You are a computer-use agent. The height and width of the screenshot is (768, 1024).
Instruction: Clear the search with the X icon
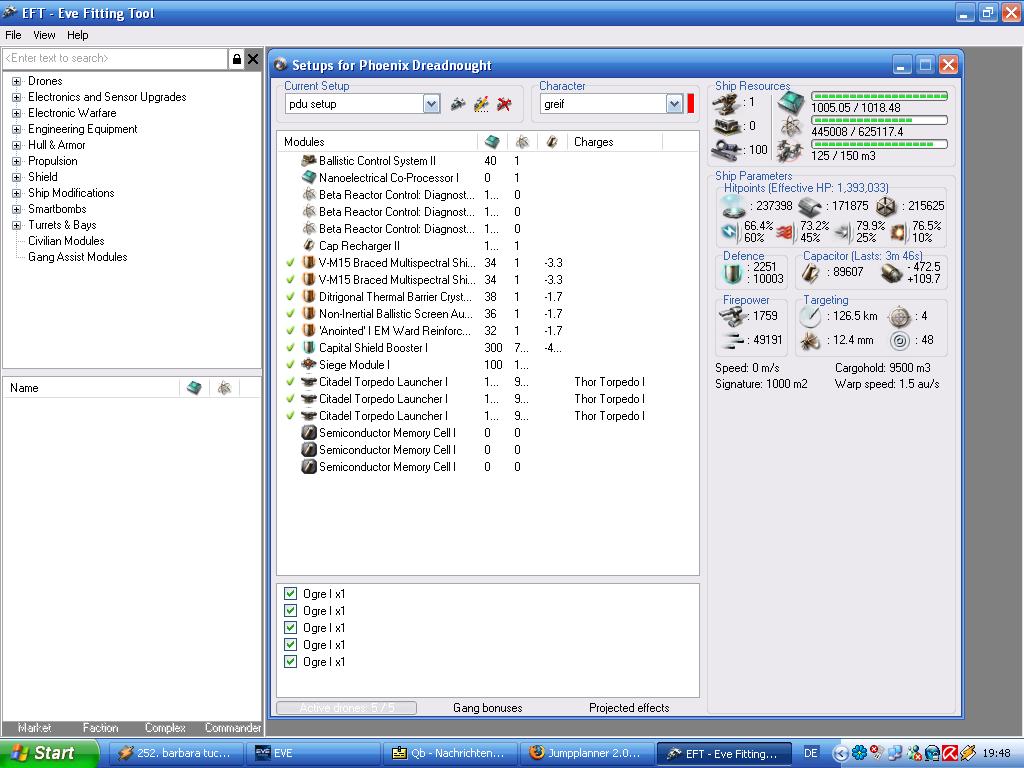coord(253,59)
